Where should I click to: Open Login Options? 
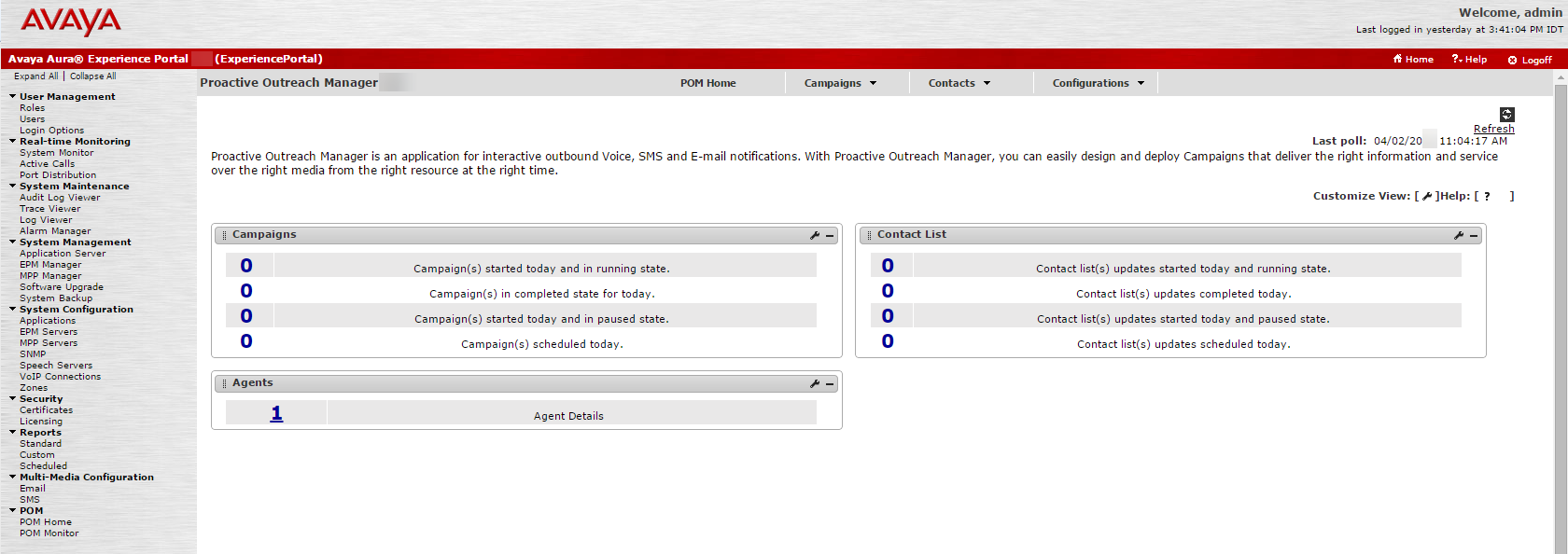[x=52, y=131]
